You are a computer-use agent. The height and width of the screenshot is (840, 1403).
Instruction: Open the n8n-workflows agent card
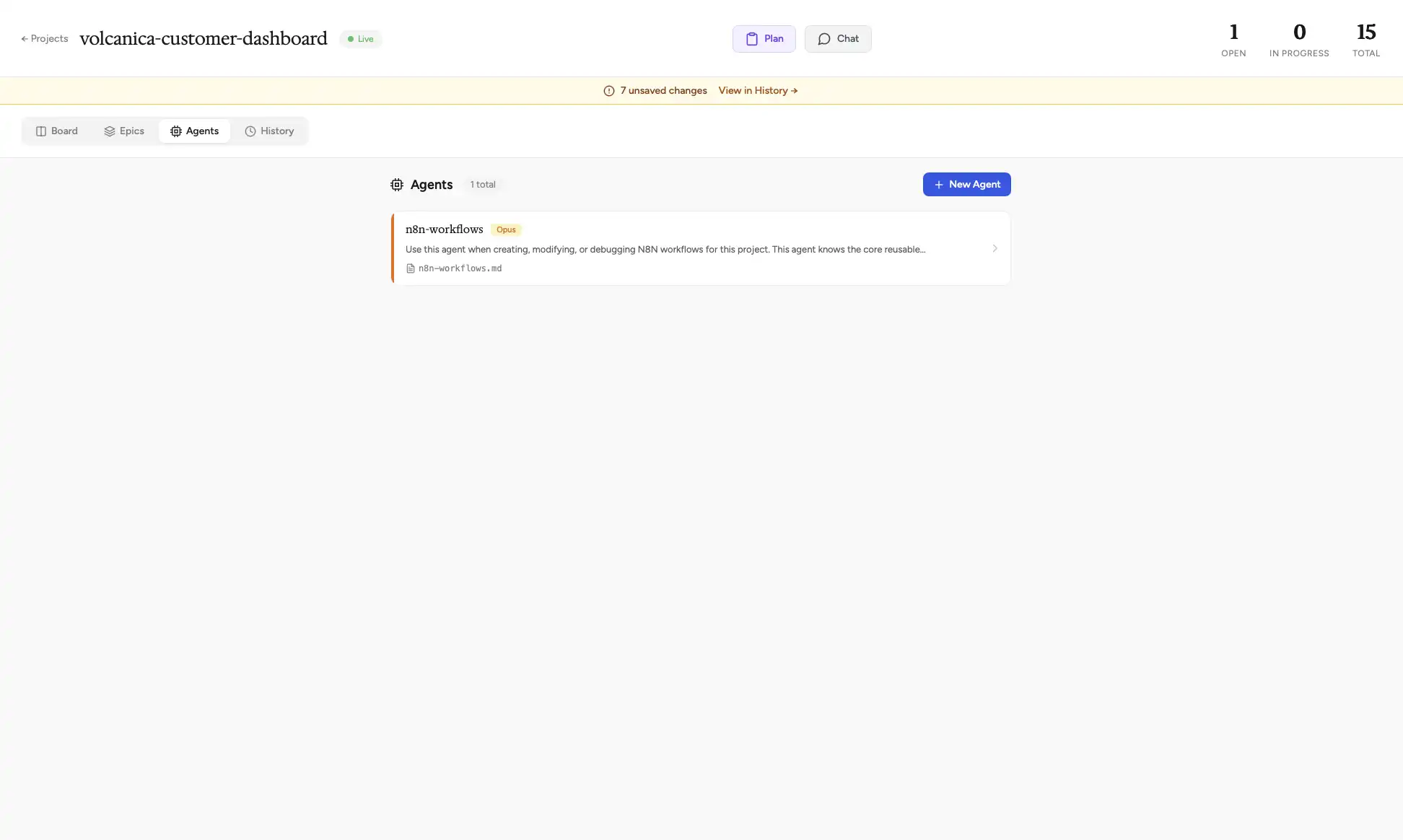pyautogui.click(x=700, y=248)
